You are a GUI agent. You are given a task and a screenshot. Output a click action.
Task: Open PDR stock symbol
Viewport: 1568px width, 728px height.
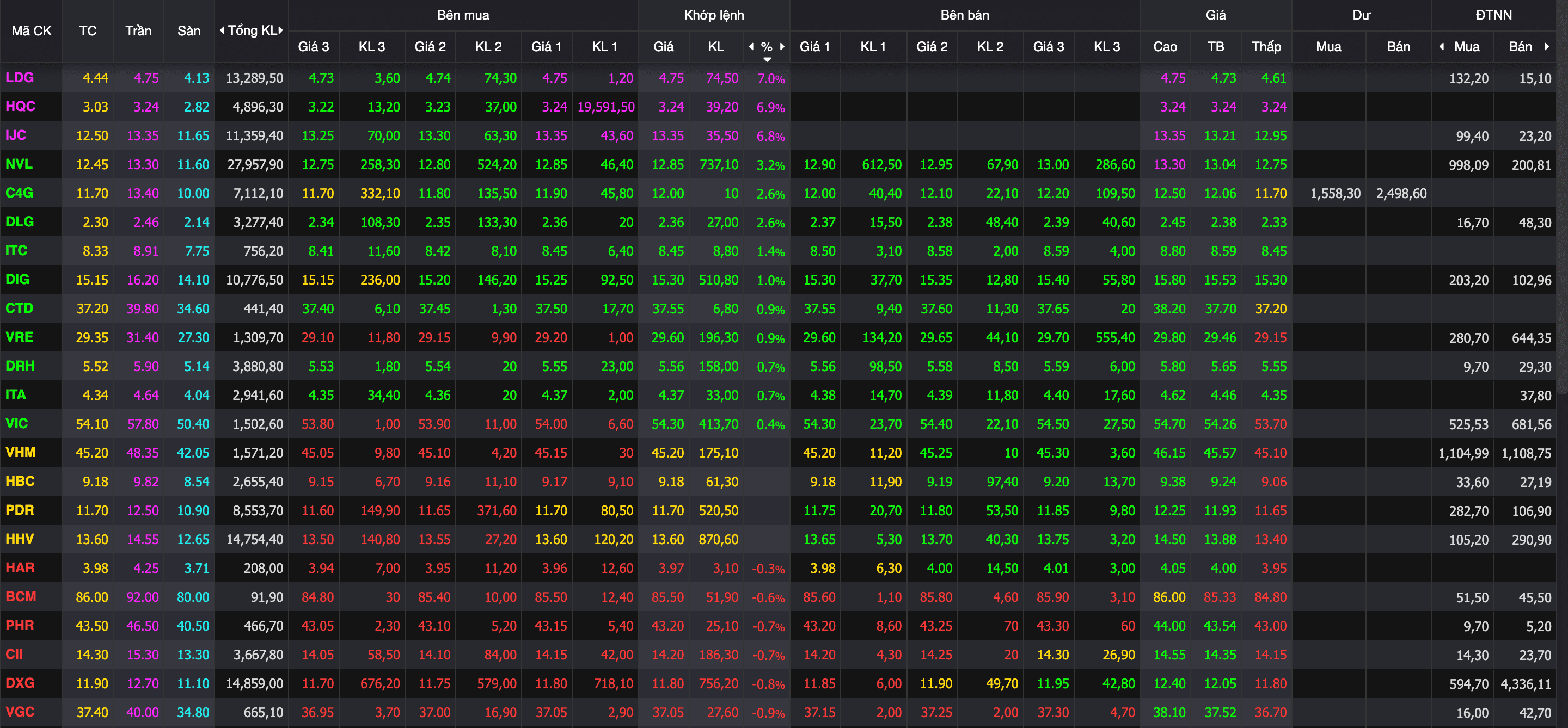click(20, 510)
